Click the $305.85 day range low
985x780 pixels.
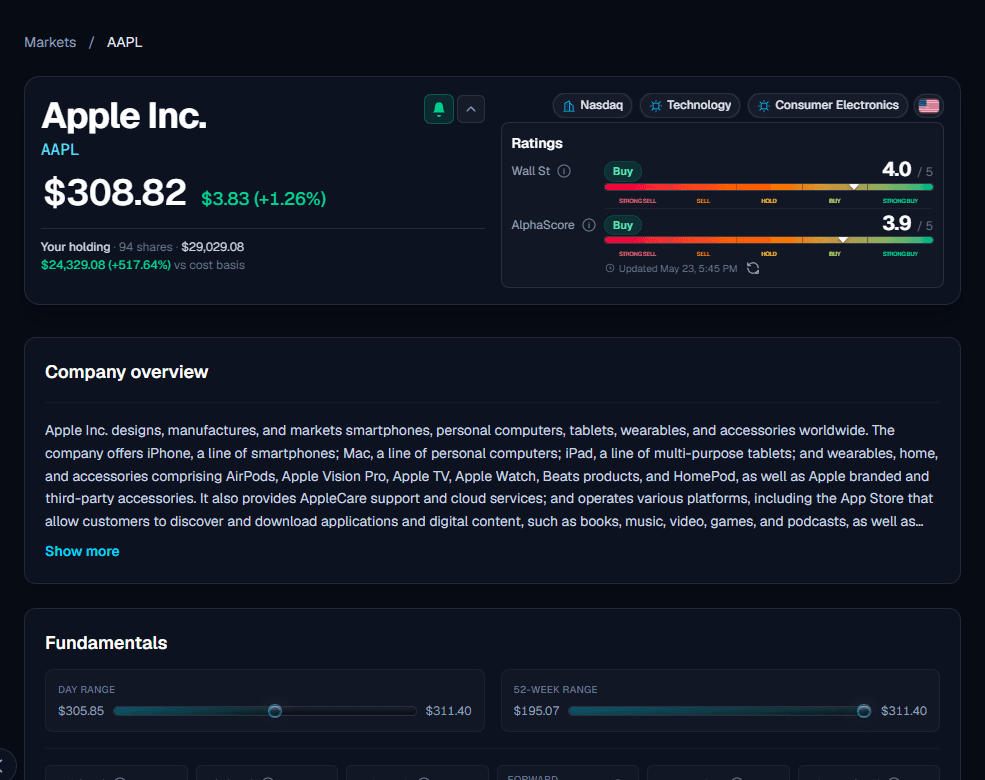[81, 711]
